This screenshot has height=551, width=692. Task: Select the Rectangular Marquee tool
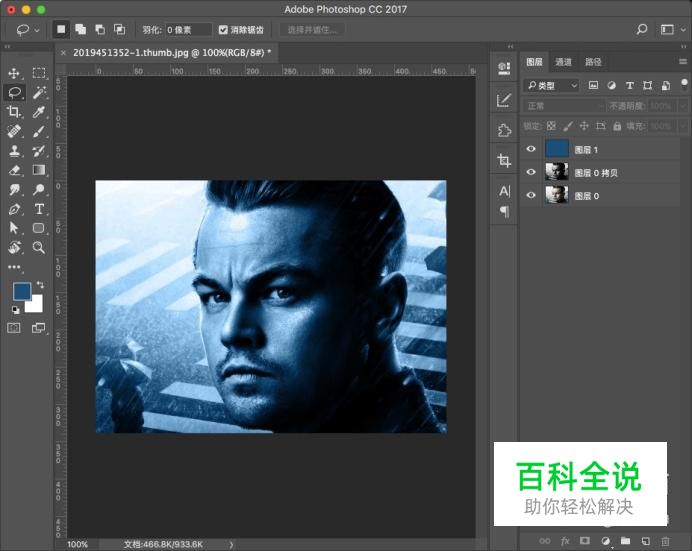(x=39, y=73)
